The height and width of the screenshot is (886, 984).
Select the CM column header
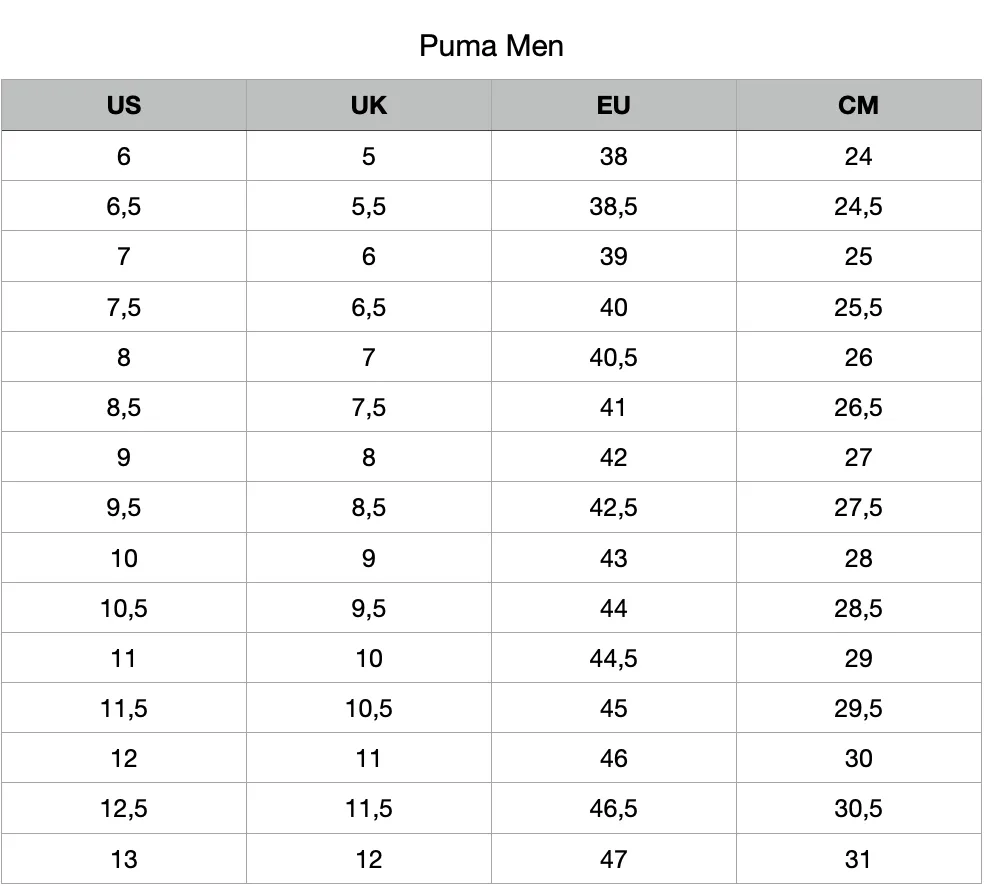[x=858, y=105]
